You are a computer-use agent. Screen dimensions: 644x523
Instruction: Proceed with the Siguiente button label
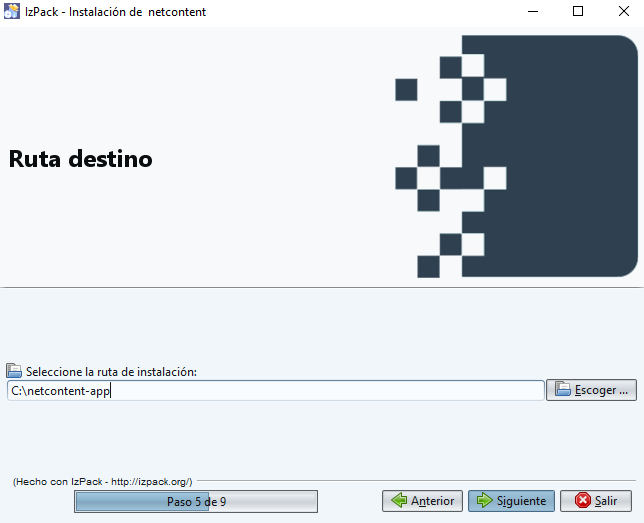522,501
